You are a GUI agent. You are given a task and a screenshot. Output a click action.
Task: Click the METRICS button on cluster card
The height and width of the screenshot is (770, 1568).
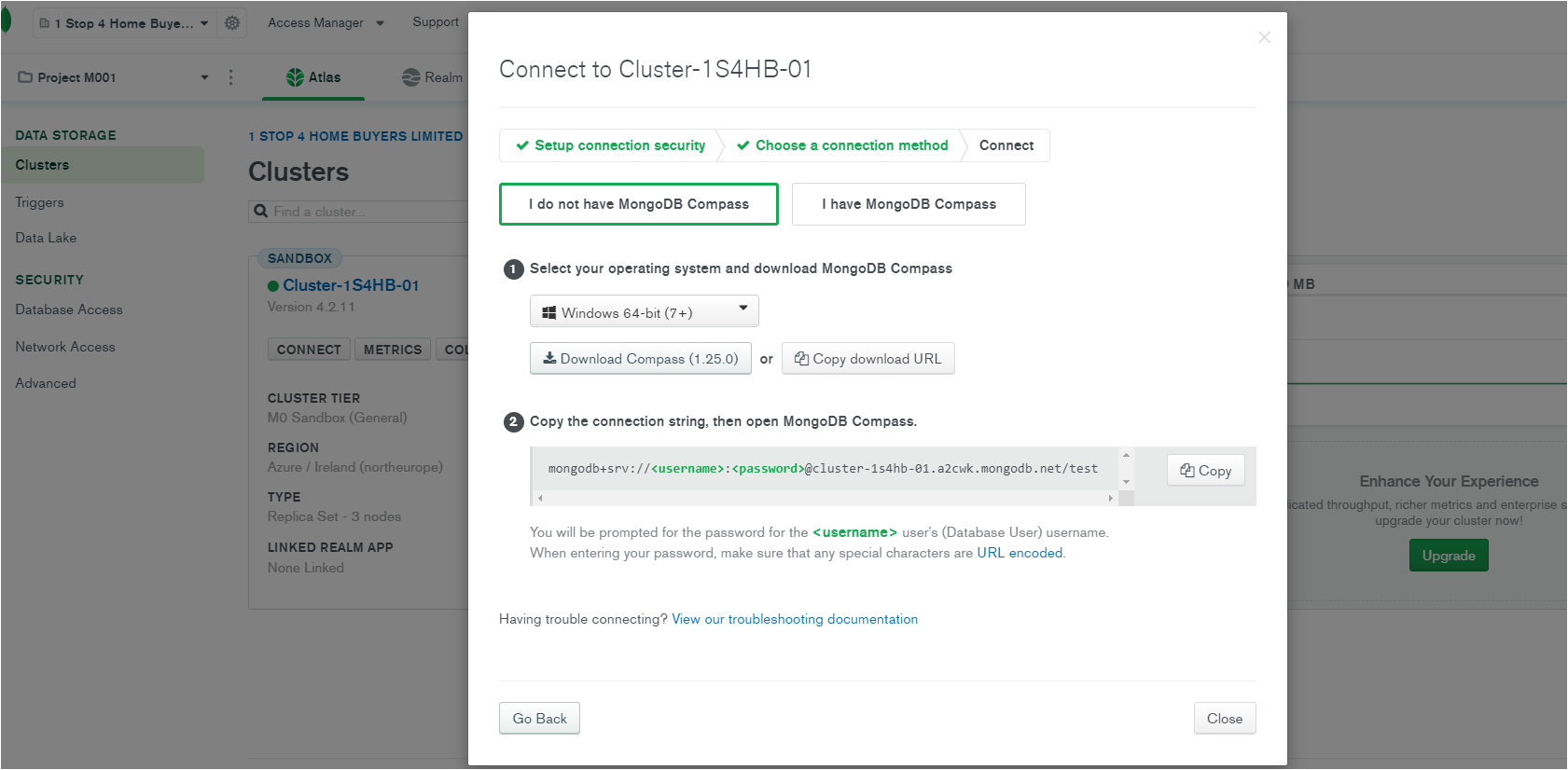[393, 350]
